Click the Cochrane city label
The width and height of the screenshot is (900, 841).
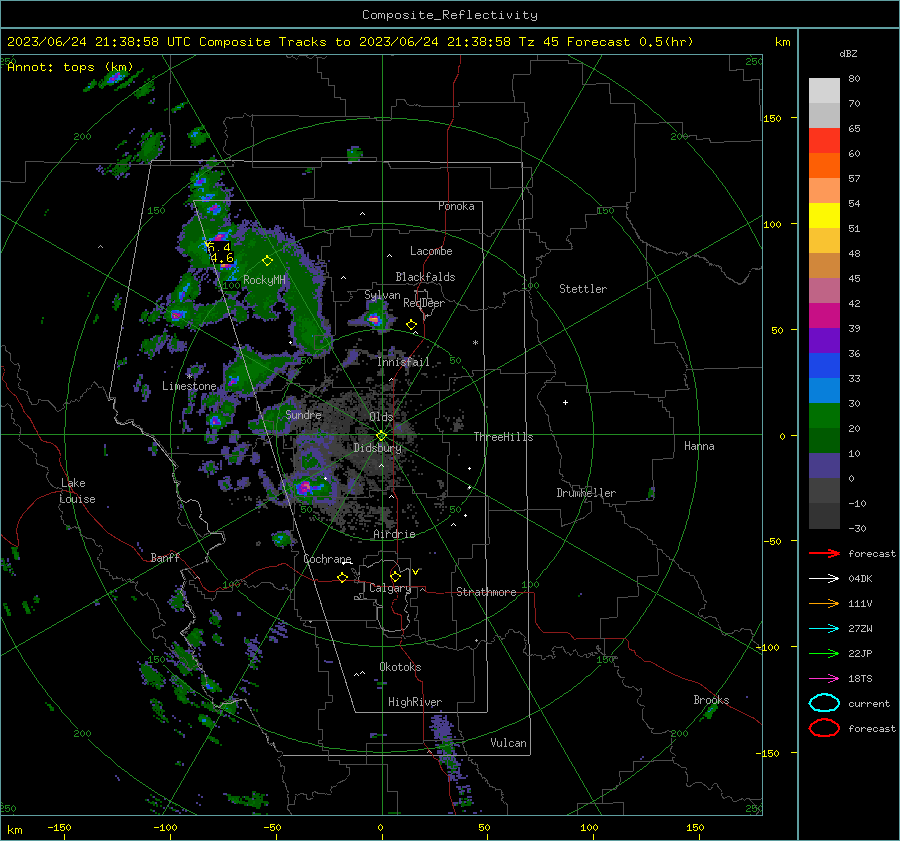pyautogui.click(x=327, y=559)
